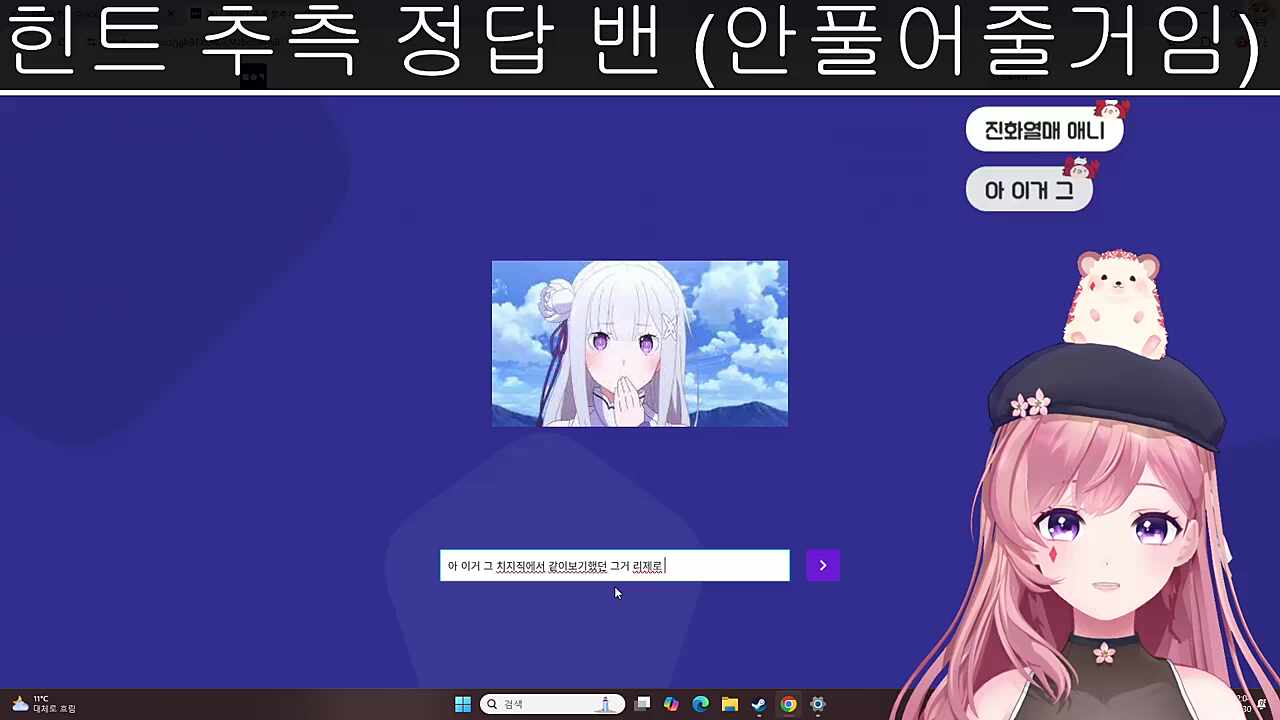Switch to Steam from the taskbar
This screenshot has width=1280, height=720.
pyautogui.click(x=759, y=704)
